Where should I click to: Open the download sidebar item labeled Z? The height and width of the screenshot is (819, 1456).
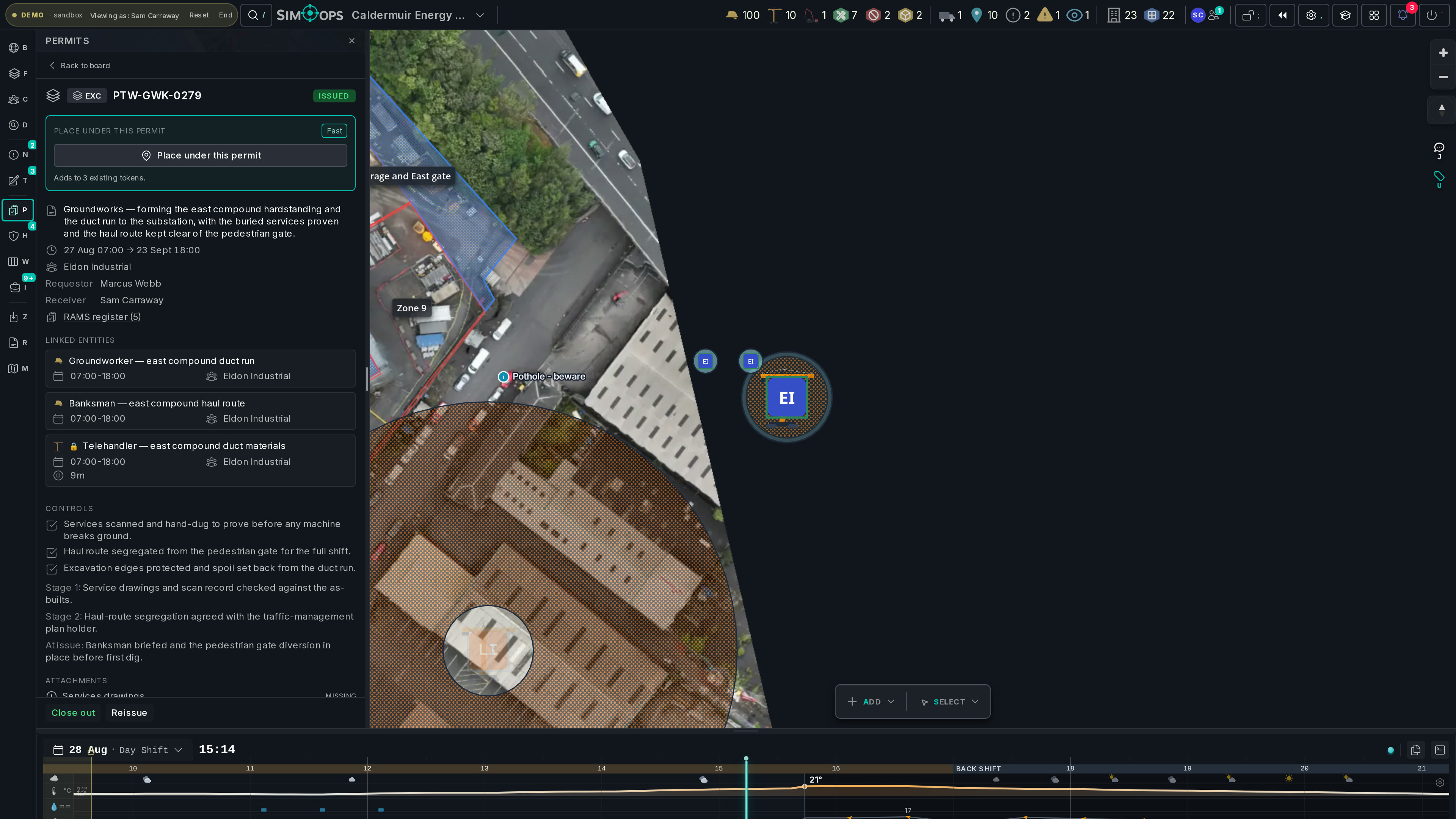(x=17, y=317)
